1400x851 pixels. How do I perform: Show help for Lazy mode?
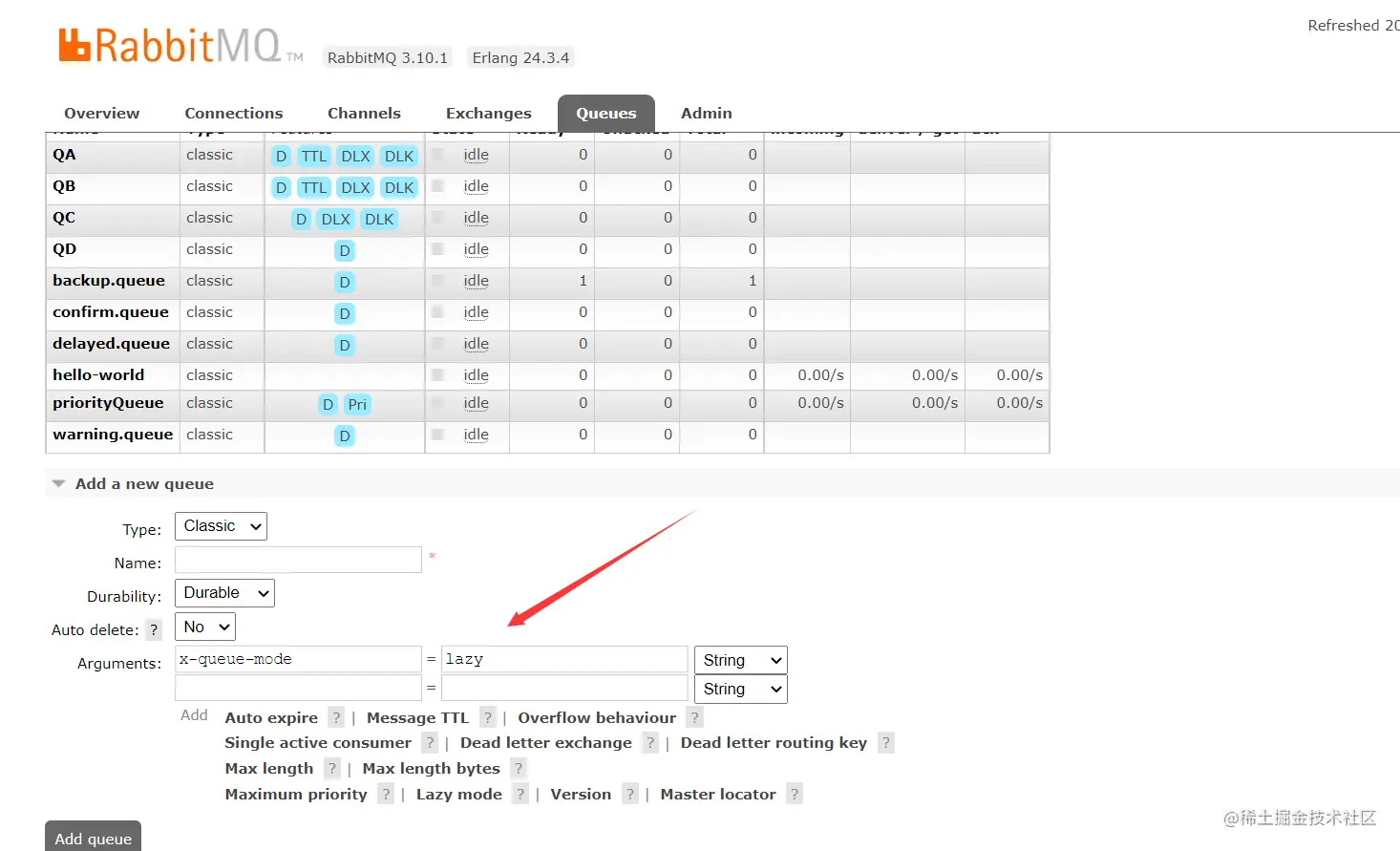click(520, 794)
